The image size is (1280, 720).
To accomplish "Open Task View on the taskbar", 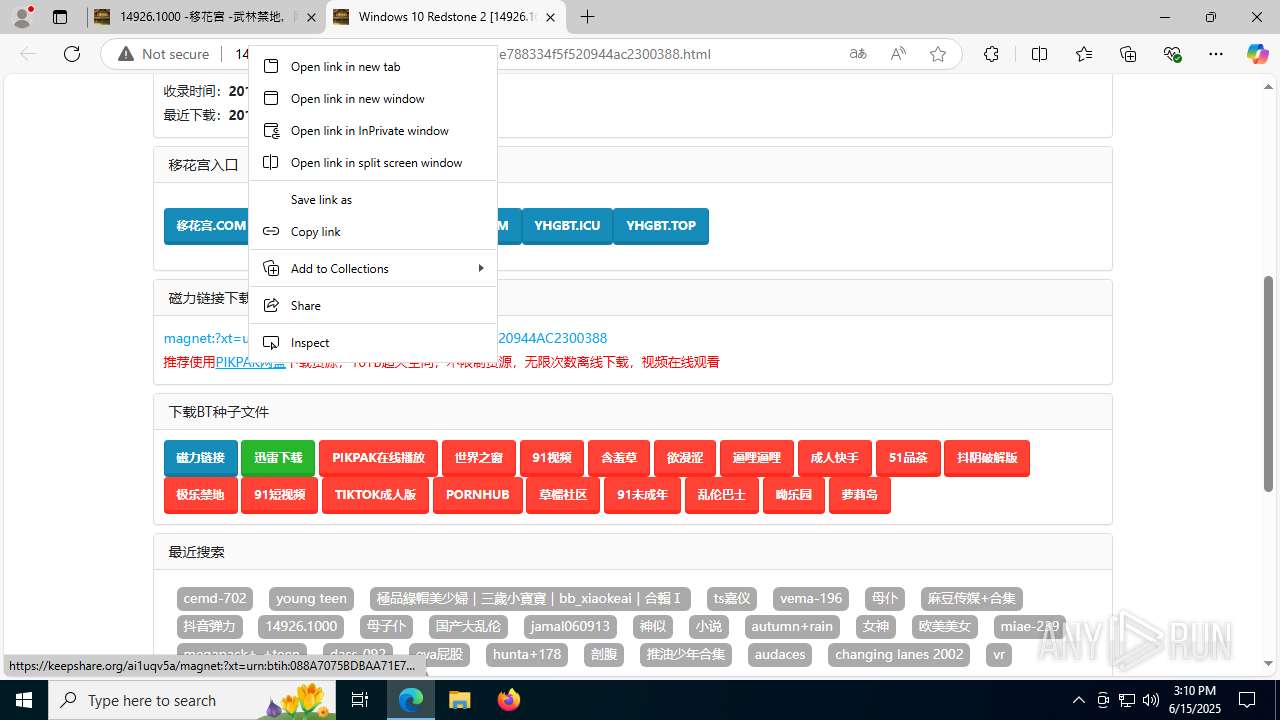I will [361, 700].
